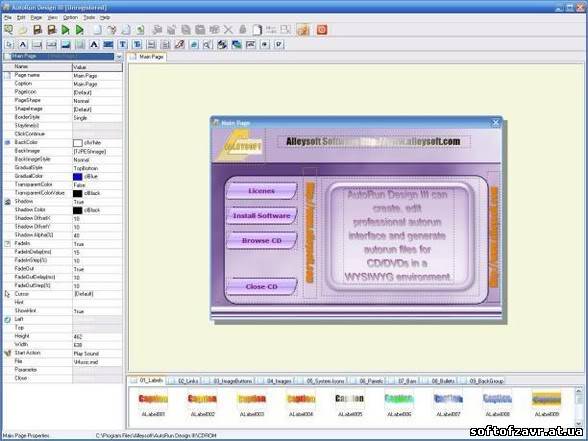Click the PageShape value Normal
Viewport: 588px width, 441px height.
point(97,101)
